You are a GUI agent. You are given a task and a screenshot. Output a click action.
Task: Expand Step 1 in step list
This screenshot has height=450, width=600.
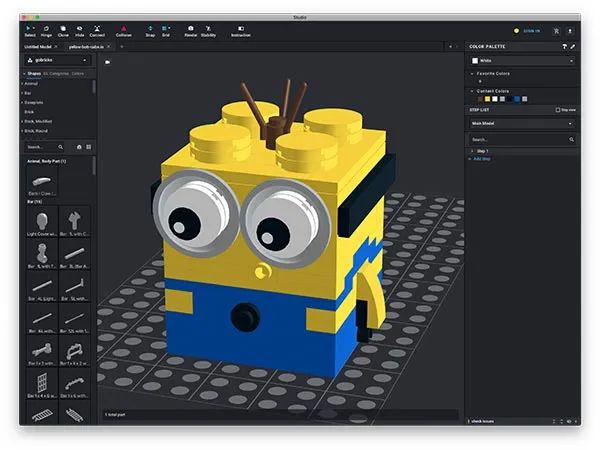pyautogui.click(x=472, y=151)
